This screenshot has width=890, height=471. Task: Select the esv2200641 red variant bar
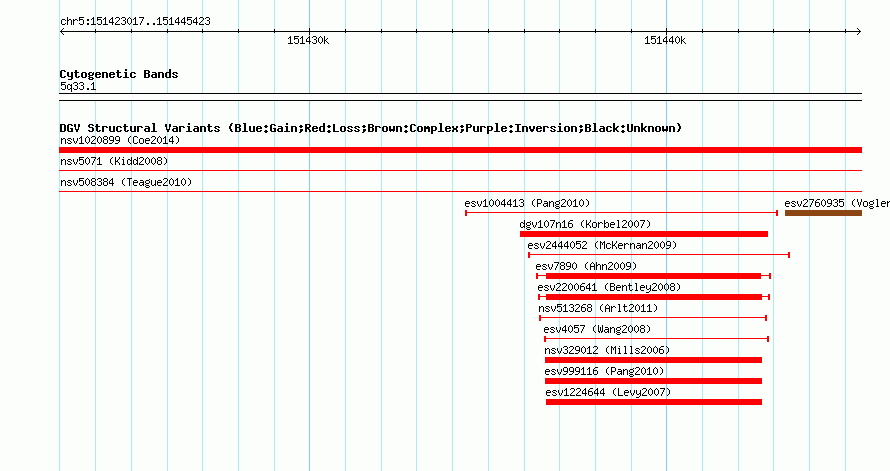654,297
